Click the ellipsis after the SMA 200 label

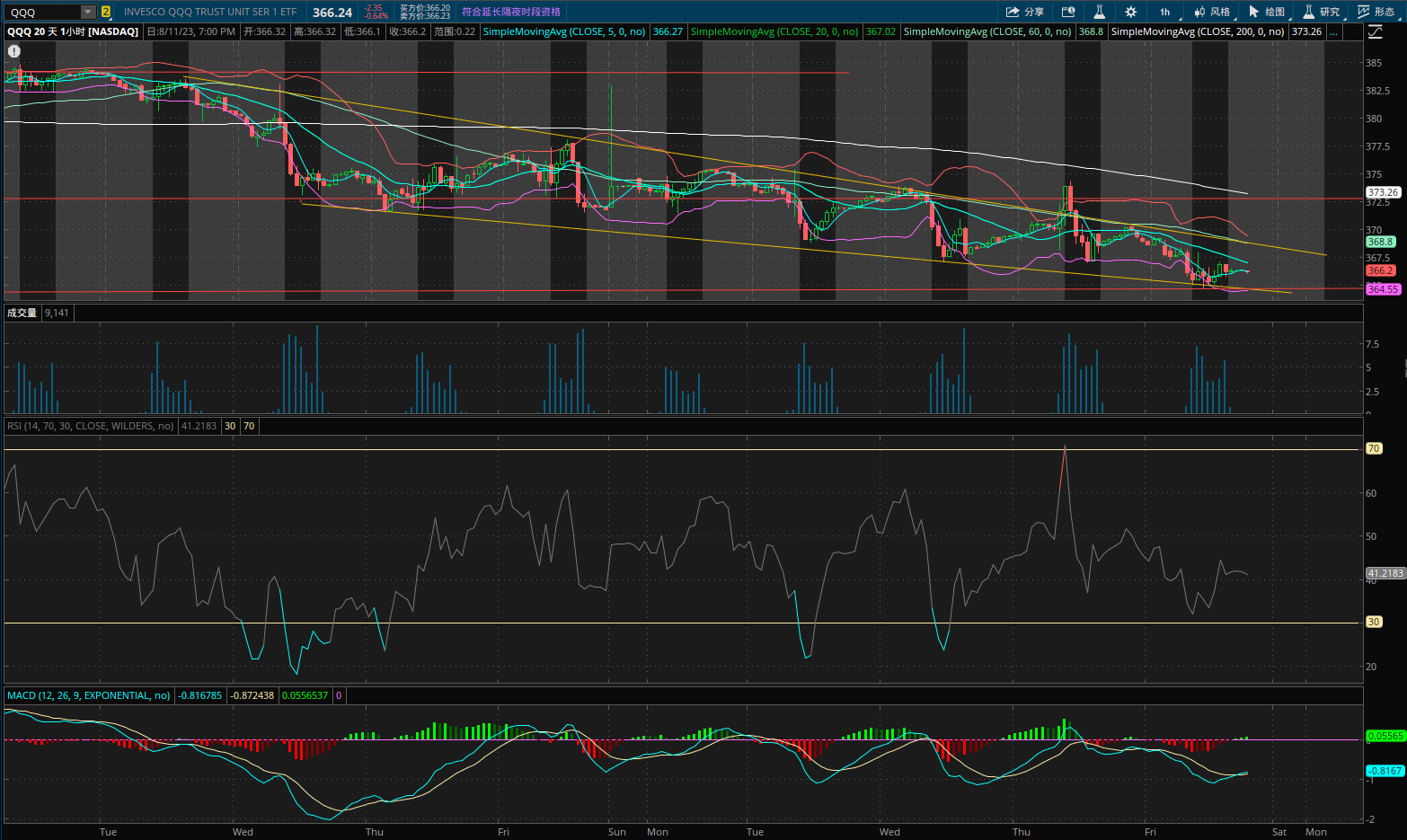1333,31
